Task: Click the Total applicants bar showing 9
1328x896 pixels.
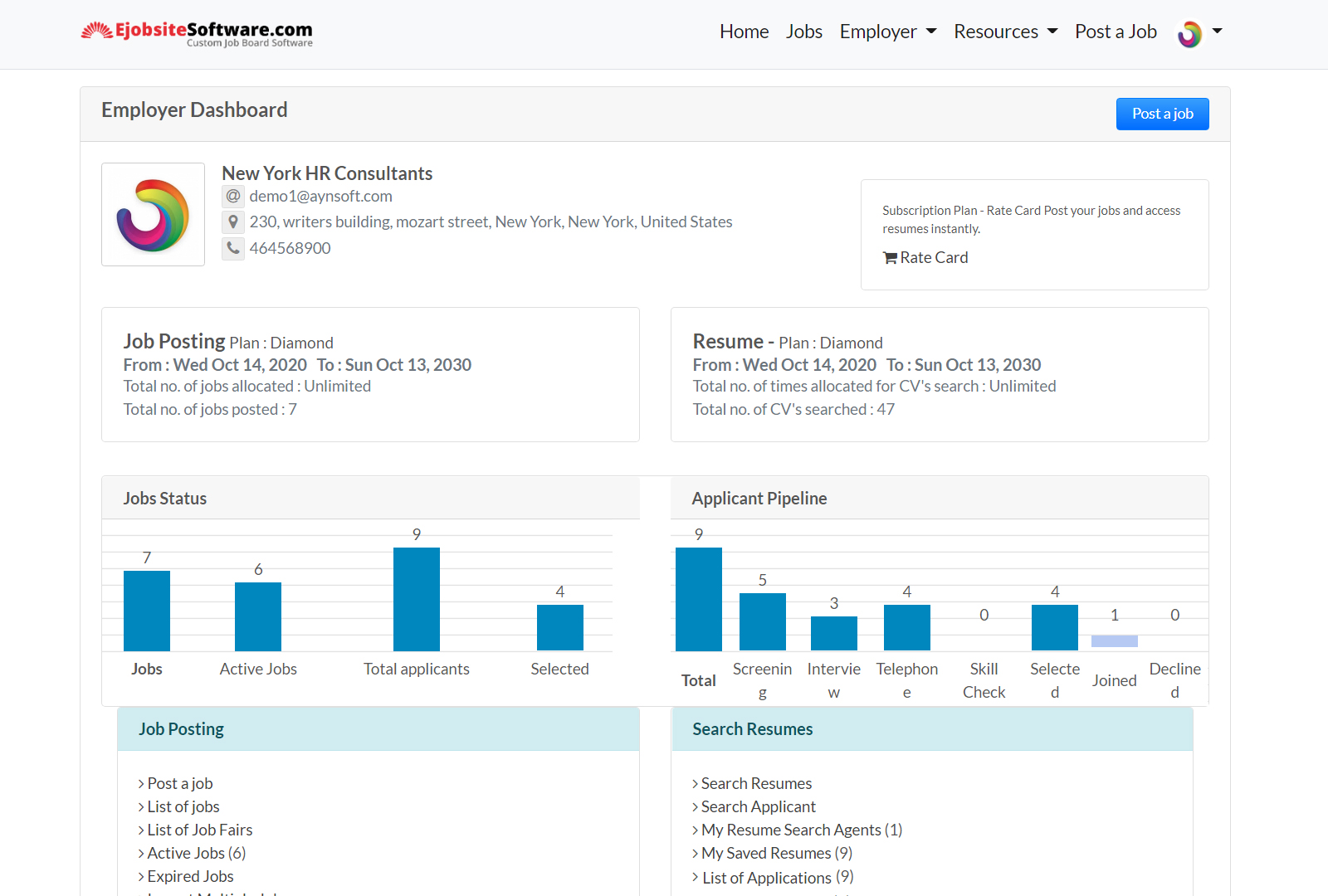Action: pyautogui.click(x=417, y=599)
